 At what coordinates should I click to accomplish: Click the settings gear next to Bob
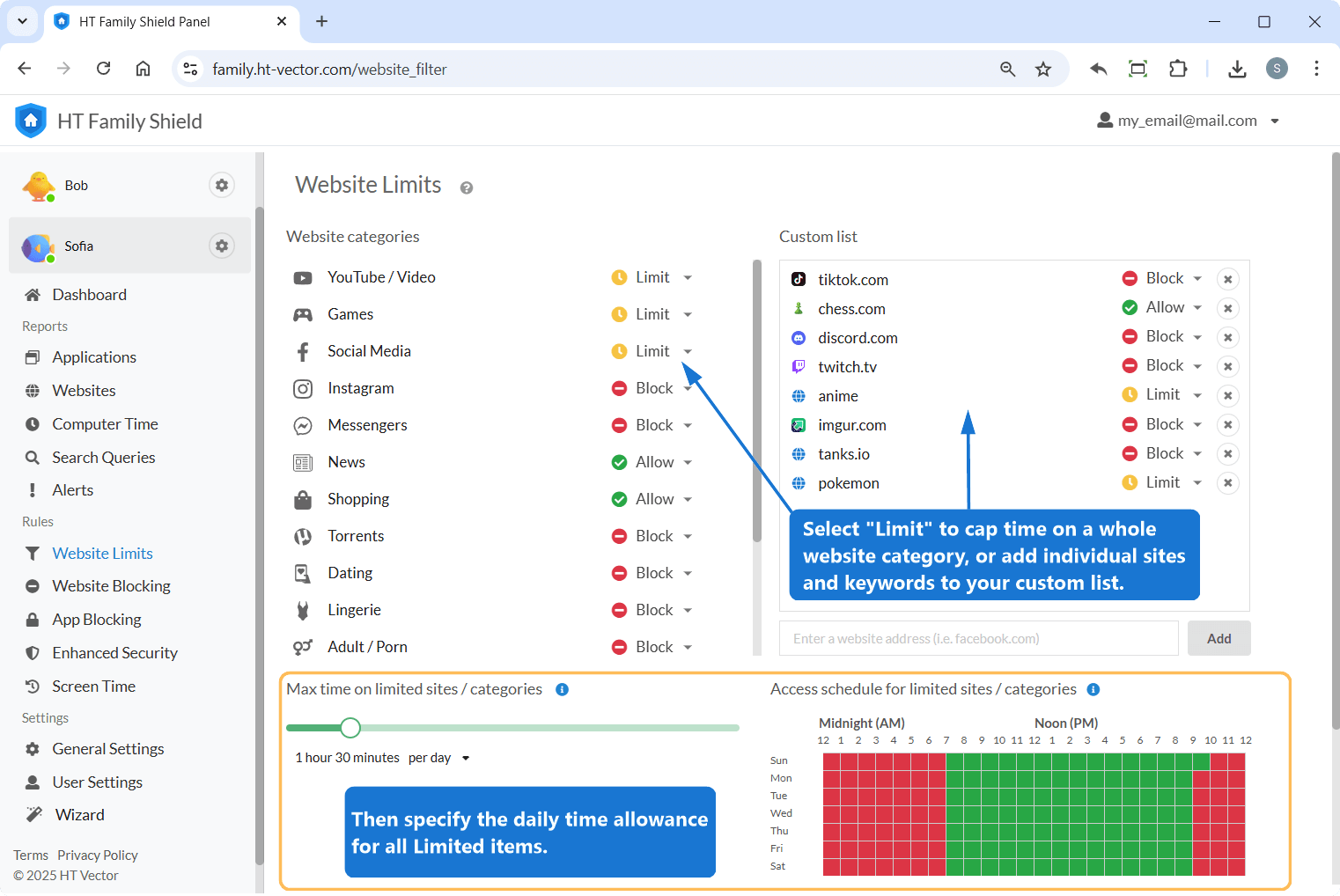222,185
